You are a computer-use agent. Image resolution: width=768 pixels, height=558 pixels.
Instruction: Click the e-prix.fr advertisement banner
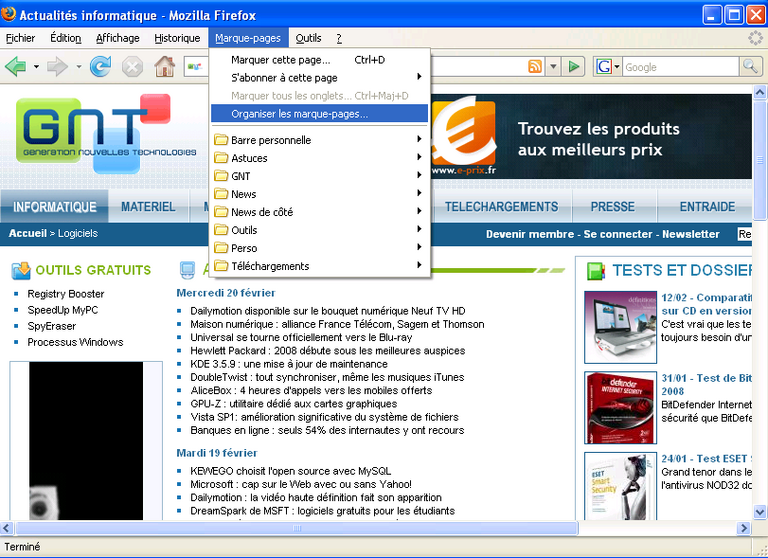(x=591, y=136)
